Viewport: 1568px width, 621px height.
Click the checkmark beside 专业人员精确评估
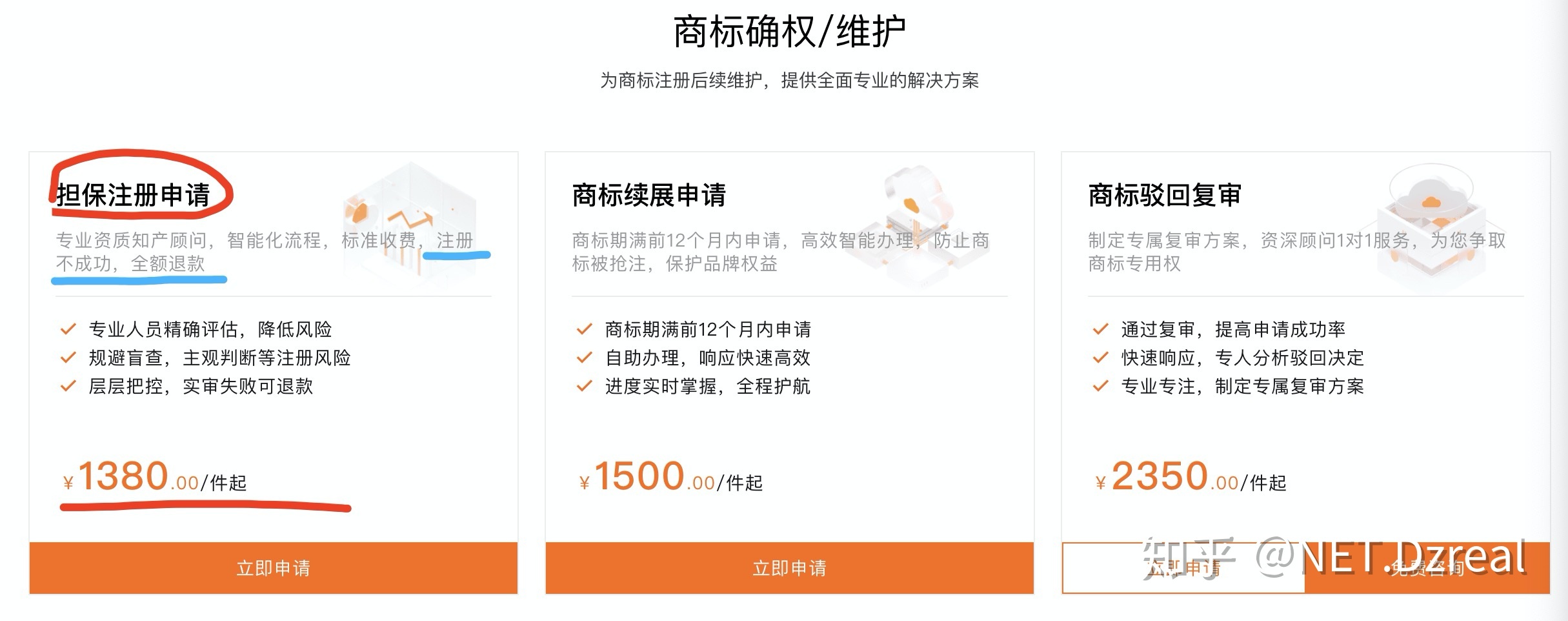pyautogui.click(x=68, y=330)
